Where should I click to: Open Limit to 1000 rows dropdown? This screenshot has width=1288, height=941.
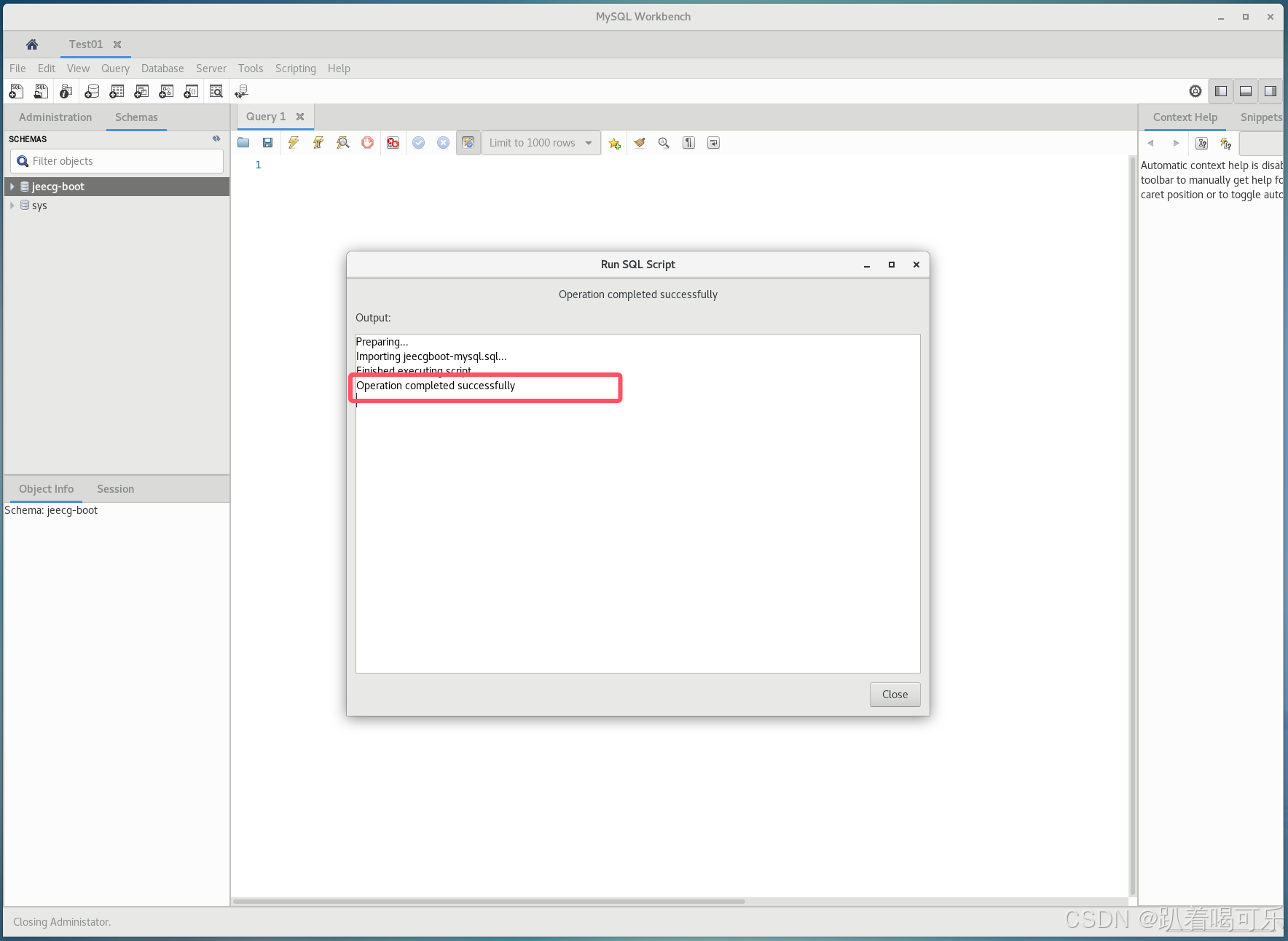click(541, 143)
